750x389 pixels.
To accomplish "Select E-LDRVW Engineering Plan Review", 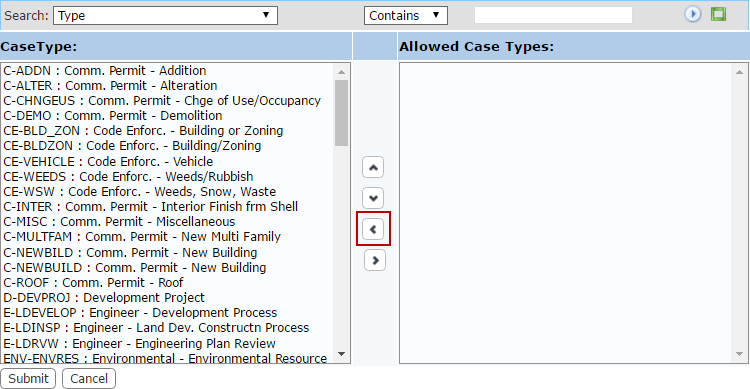I will [x=139, y=344].
